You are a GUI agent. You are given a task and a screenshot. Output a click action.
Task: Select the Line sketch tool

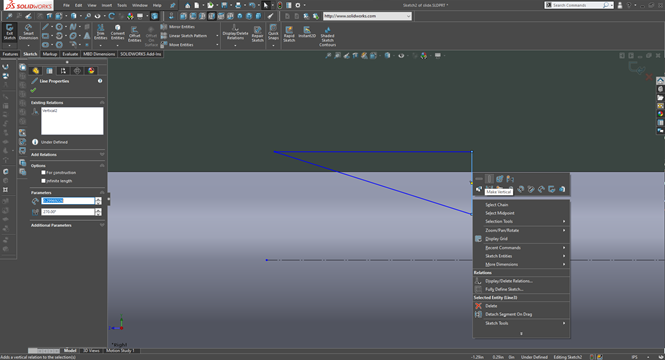click(x=45, y=27)
